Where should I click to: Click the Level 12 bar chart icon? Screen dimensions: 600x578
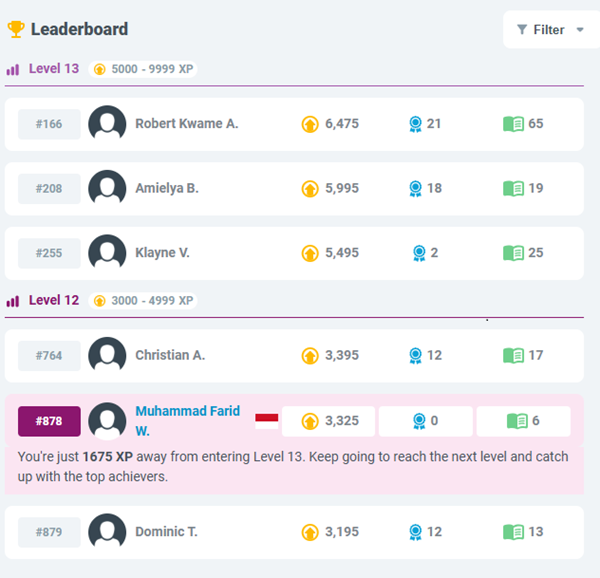pyautogui.click(x=13, y=301)
